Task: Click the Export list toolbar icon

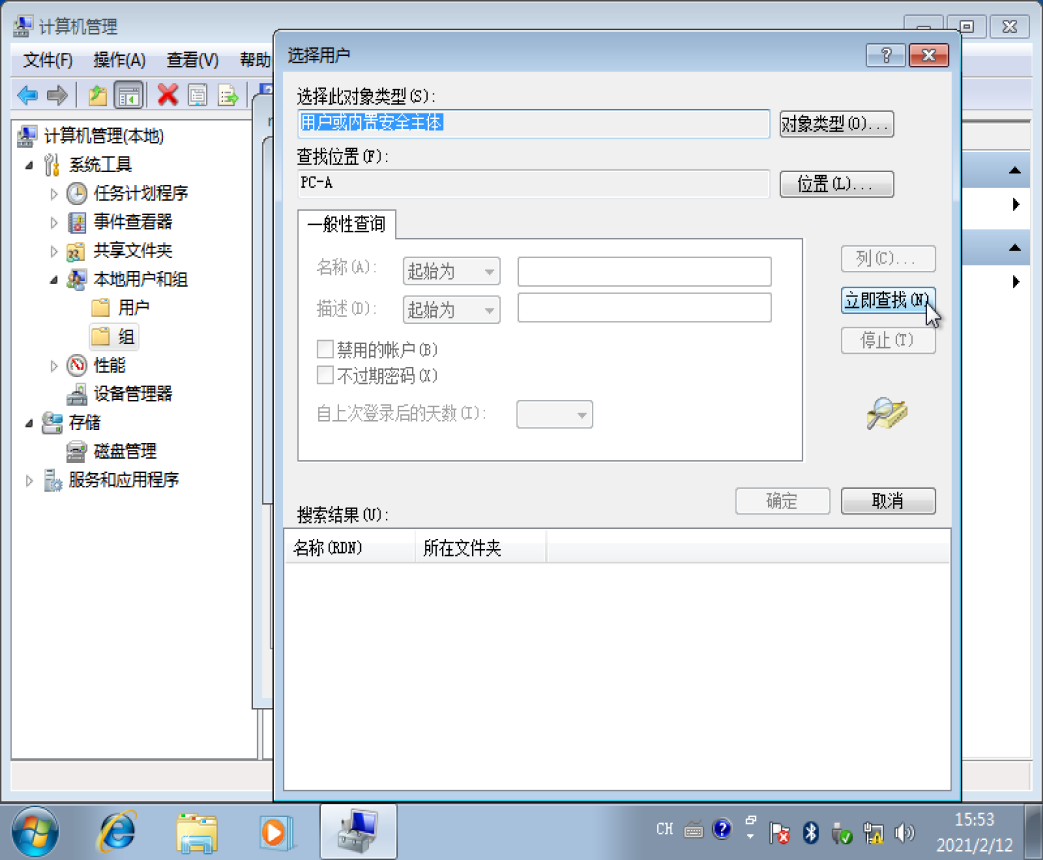Action: tap(227, 96)
